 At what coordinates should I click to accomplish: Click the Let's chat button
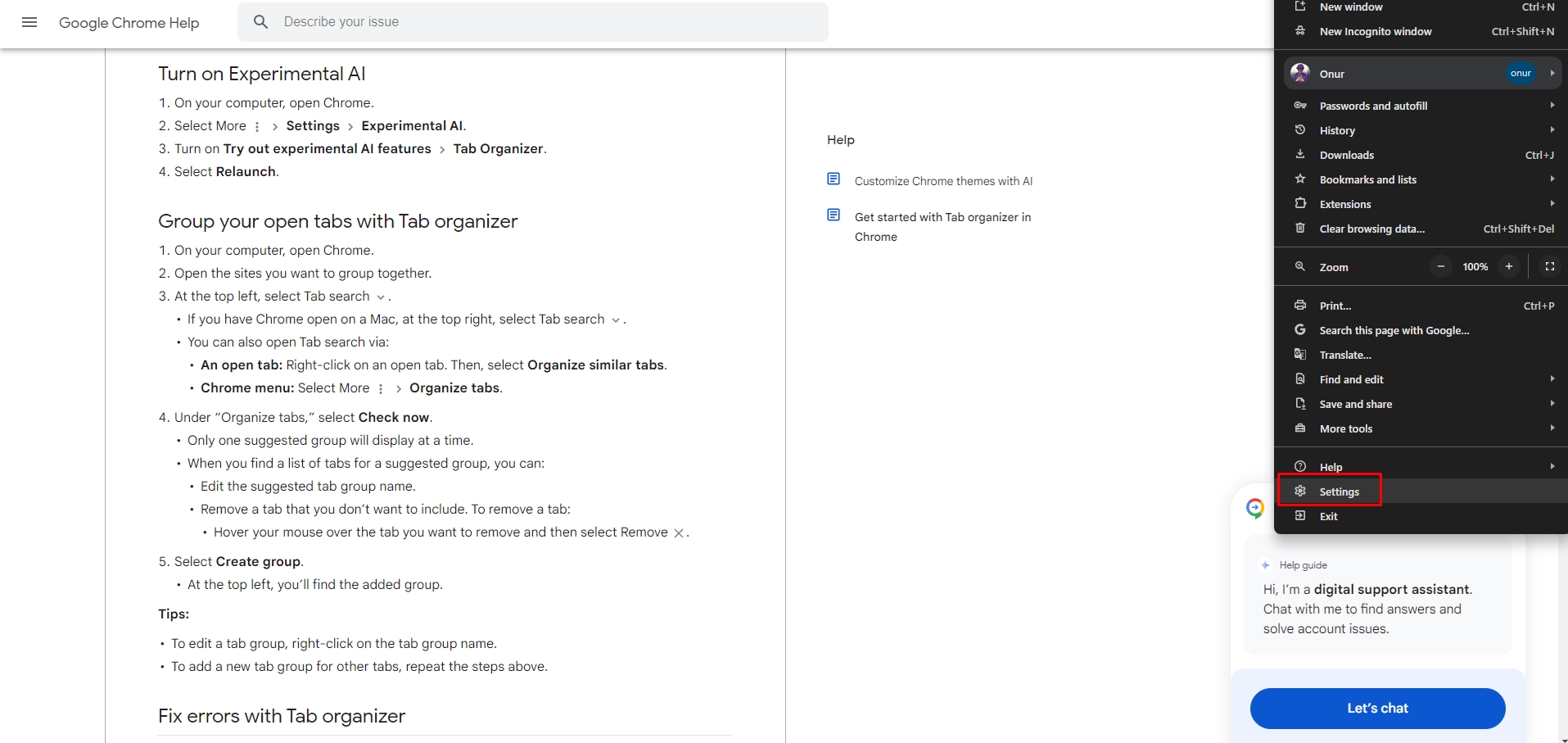click(x=1377, y=708)
